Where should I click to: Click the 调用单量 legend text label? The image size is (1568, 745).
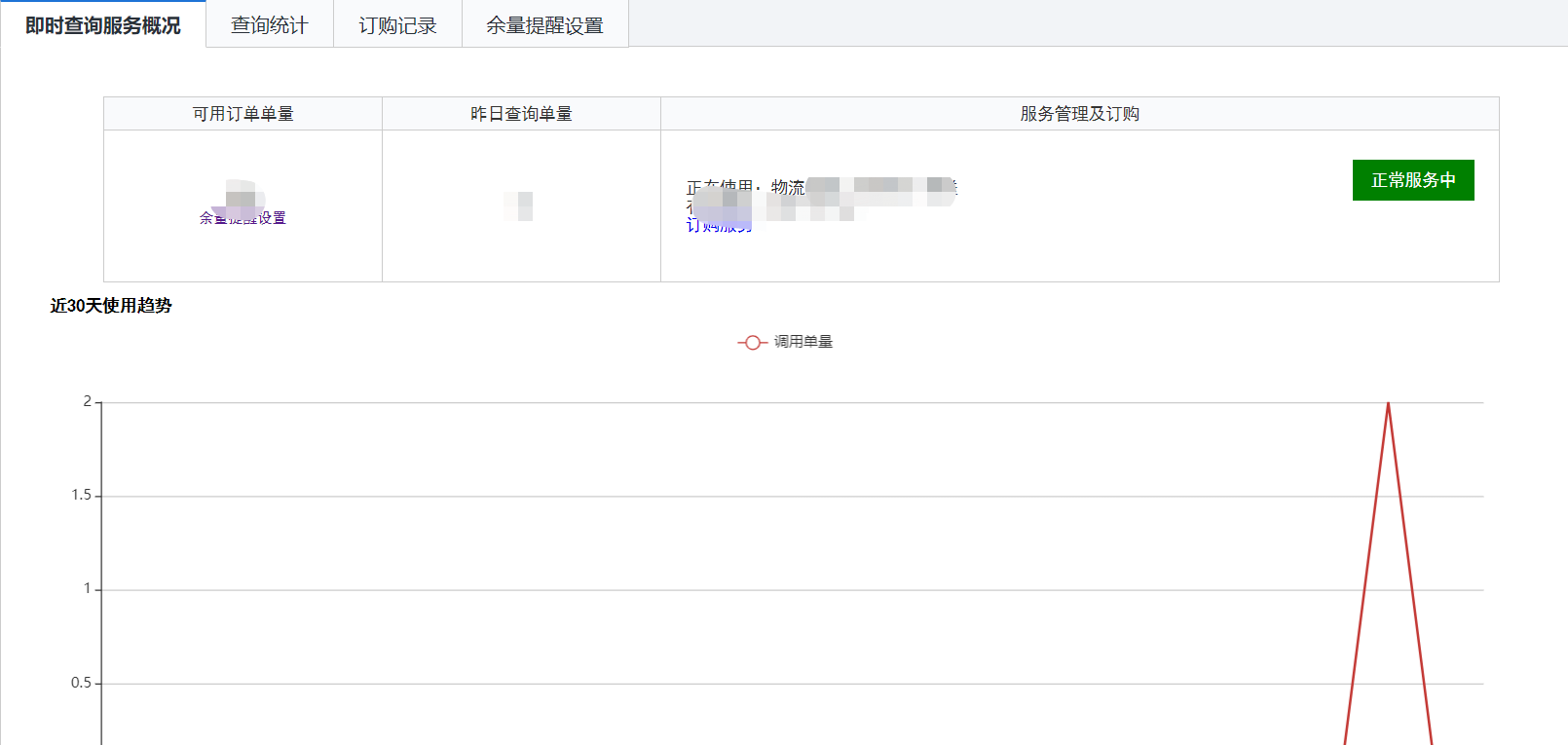tap(803, 342)
